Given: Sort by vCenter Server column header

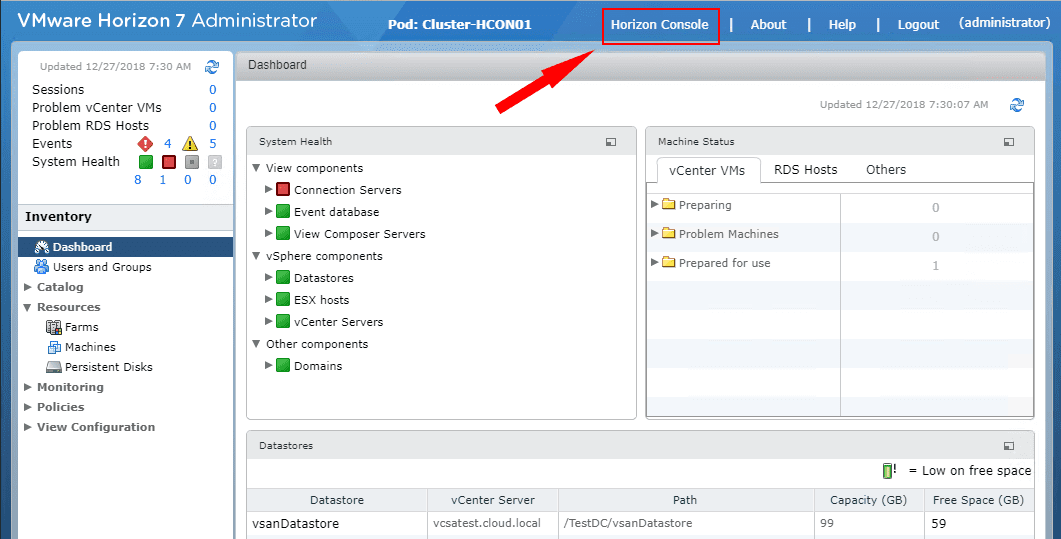Looking at the screenshot, I should click(493, 500).
